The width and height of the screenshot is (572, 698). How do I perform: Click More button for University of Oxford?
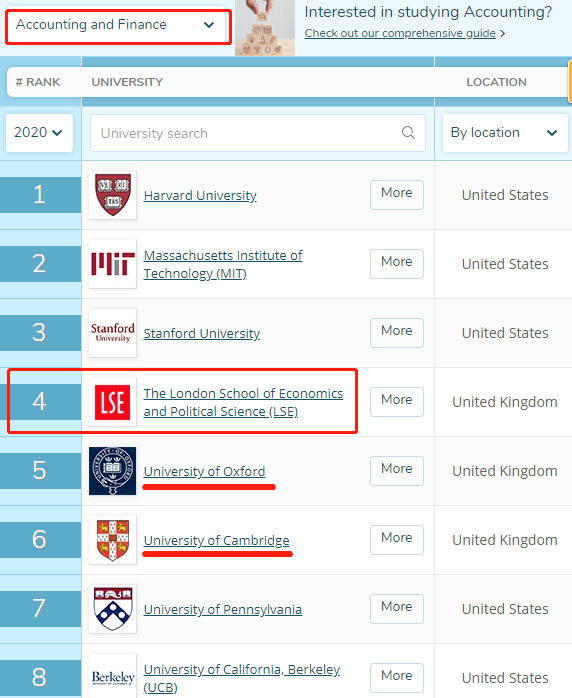click(x=397, y=471)
